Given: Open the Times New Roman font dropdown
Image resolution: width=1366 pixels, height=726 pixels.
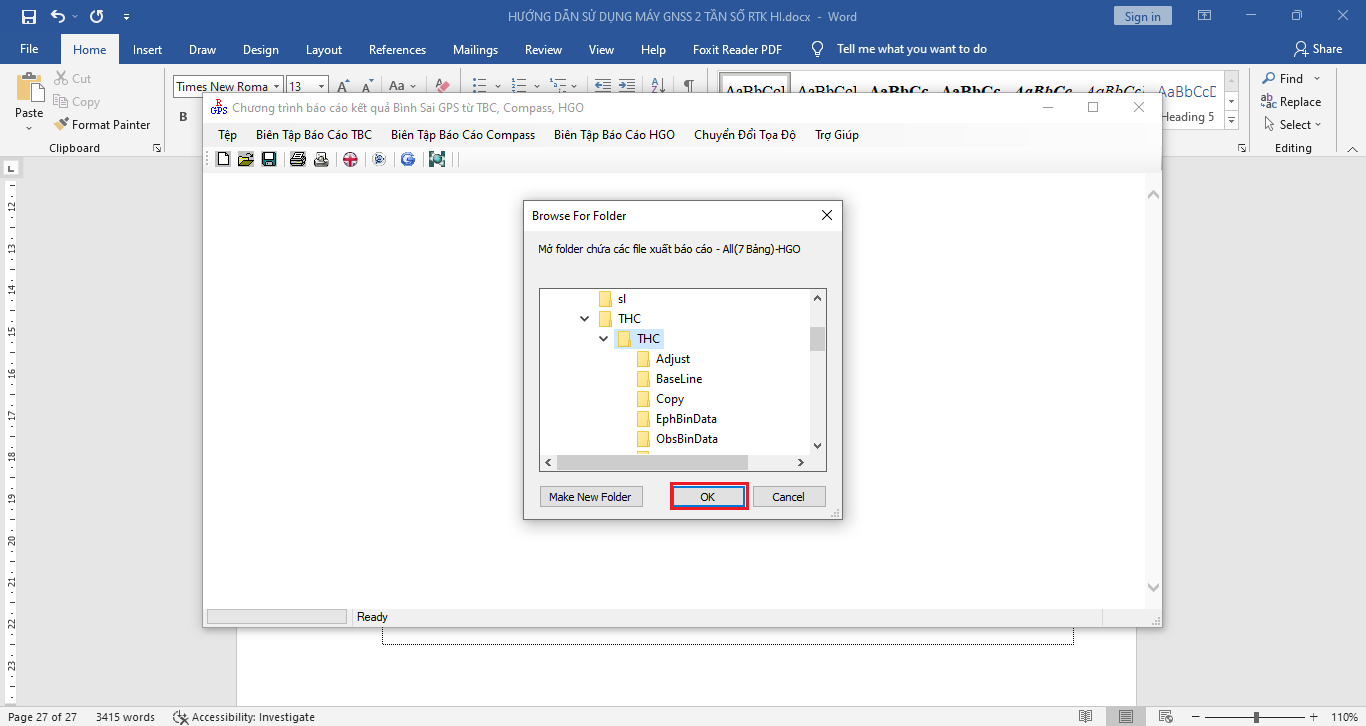Looking at the screenshot, I should click(x=276, y=87).
